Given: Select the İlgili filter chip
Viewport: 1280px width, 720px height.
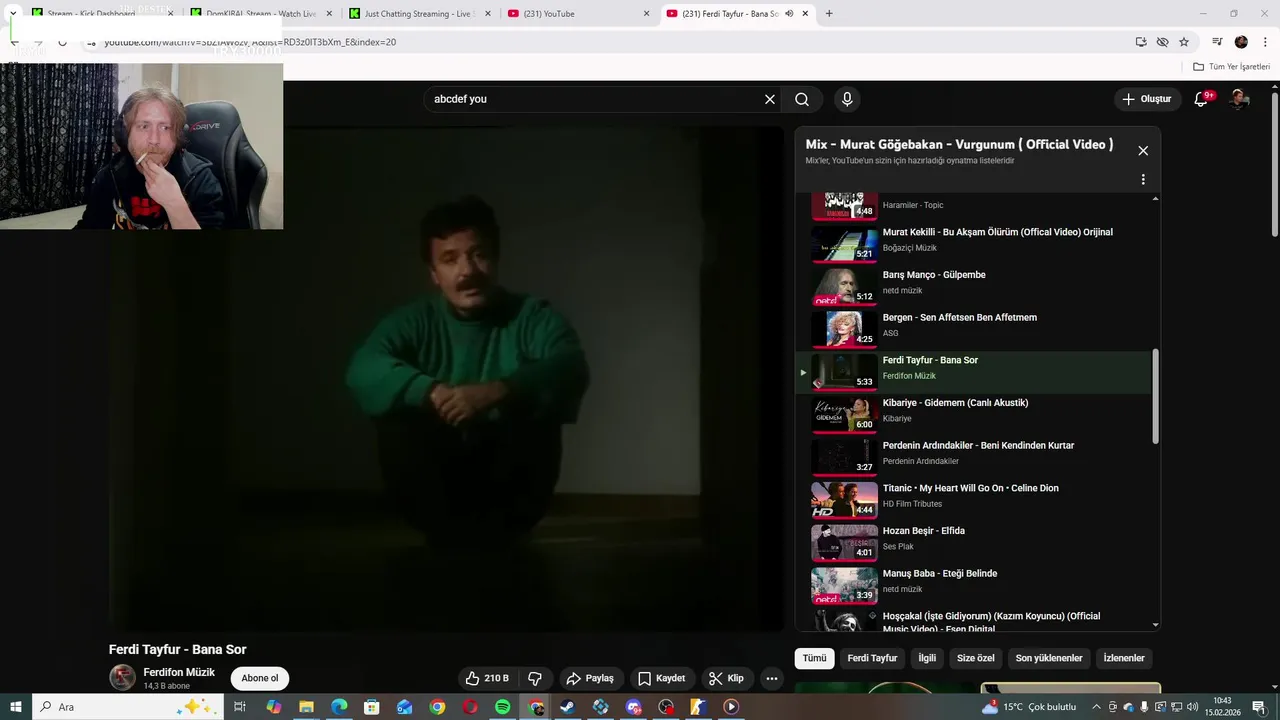Looking at the screenshot, I should pyautogui.click(x=927, y=658).
